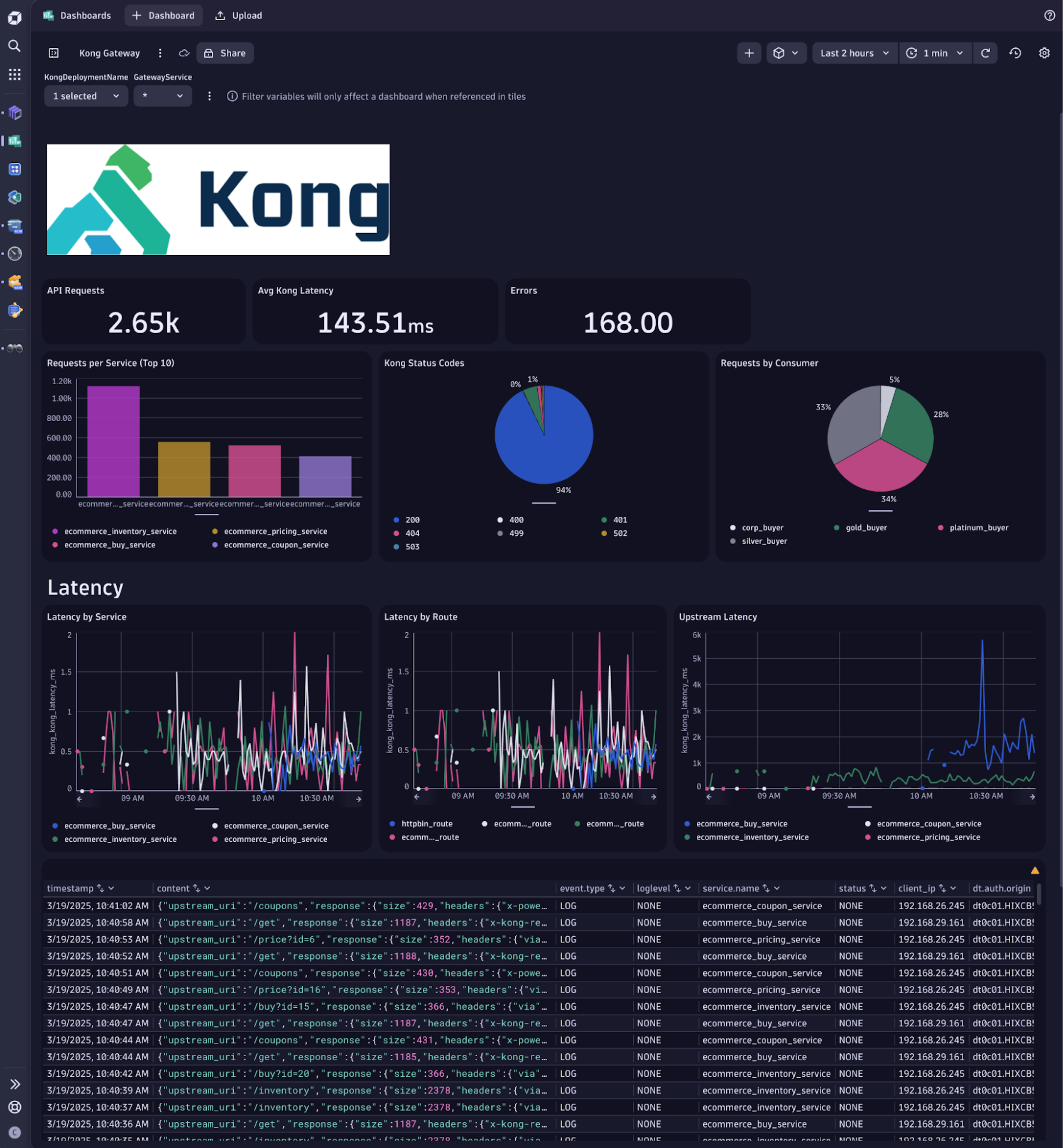The image size is (1063, 1148).
Task: Open Kong Gateway three-dot menu
Action: click(x=160, y=53)
